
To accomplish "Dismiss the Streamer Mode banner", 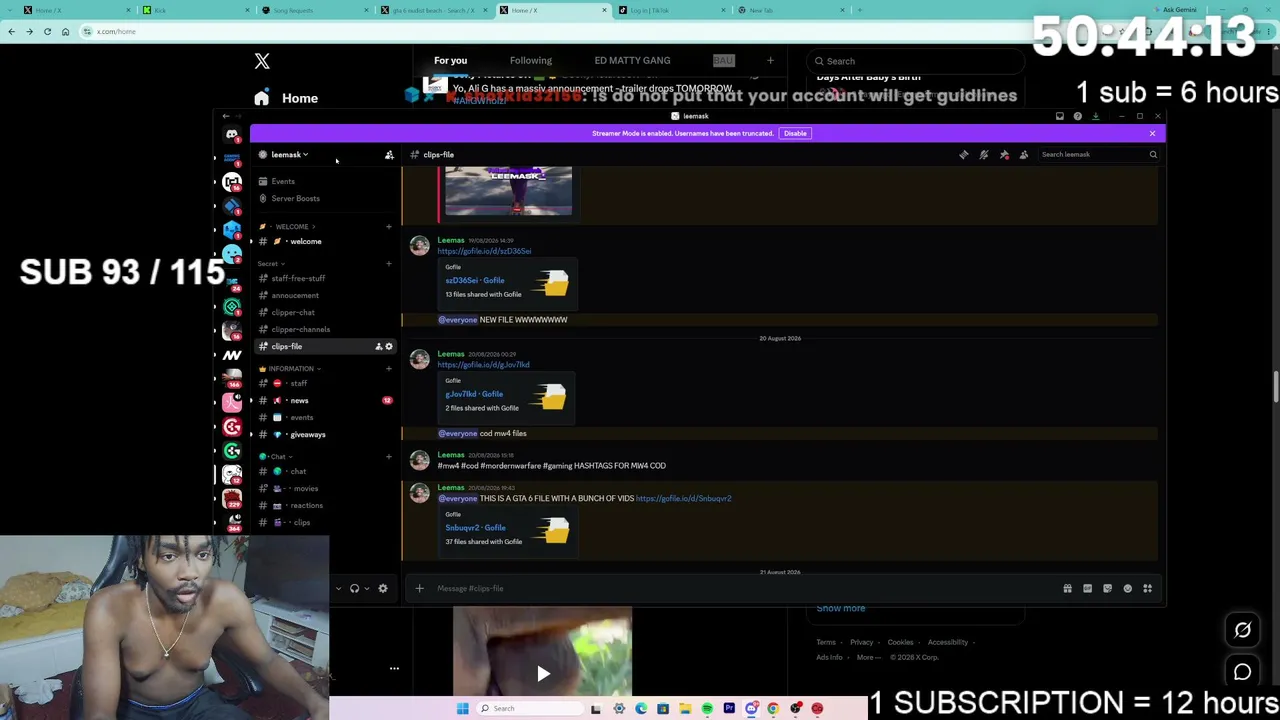I will [1152, 134].
